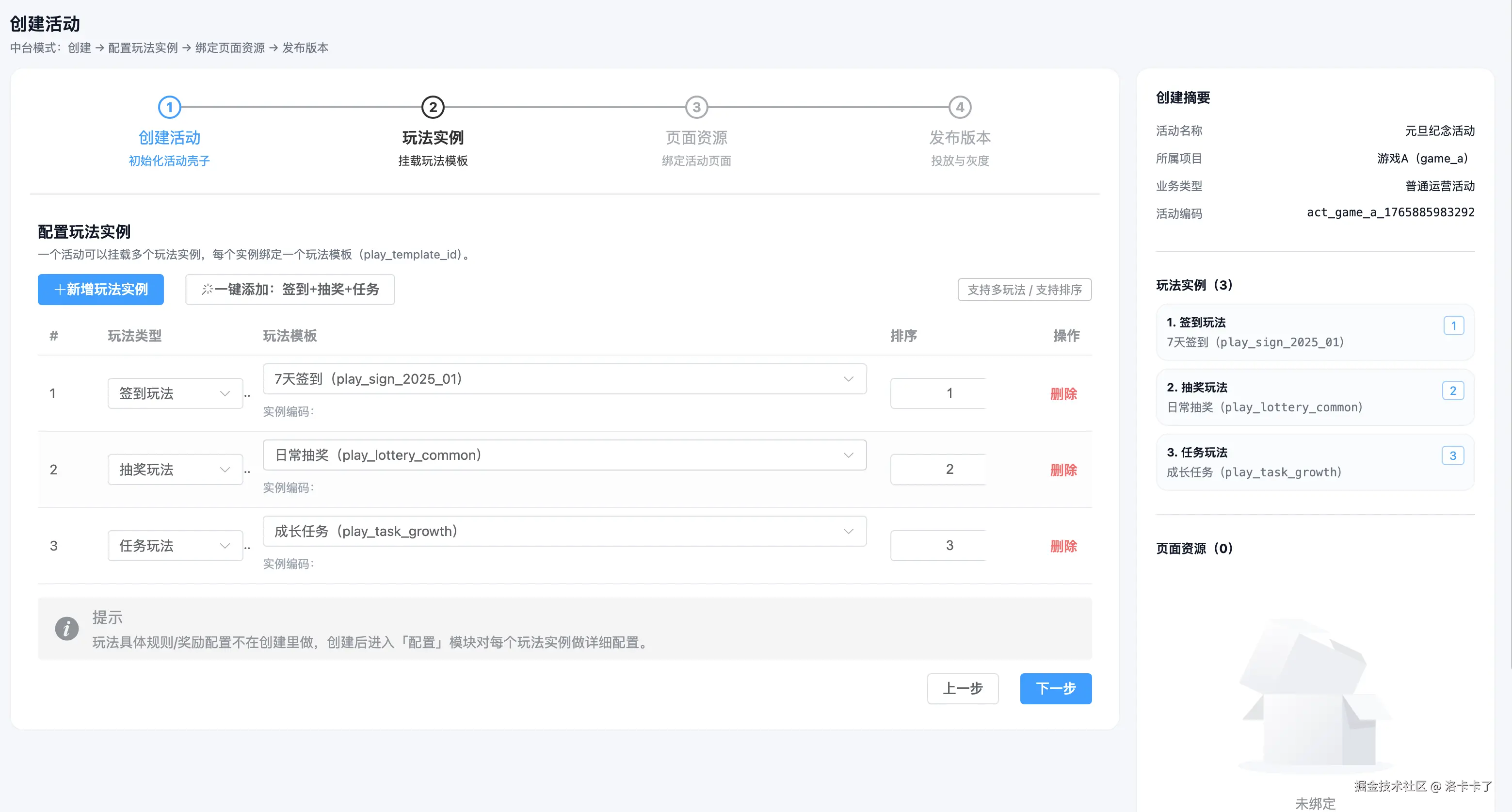Image resolution: width=1512 pixels, height=812 pixels.
Task: Click the 下一步 button
Action: 1055,688
